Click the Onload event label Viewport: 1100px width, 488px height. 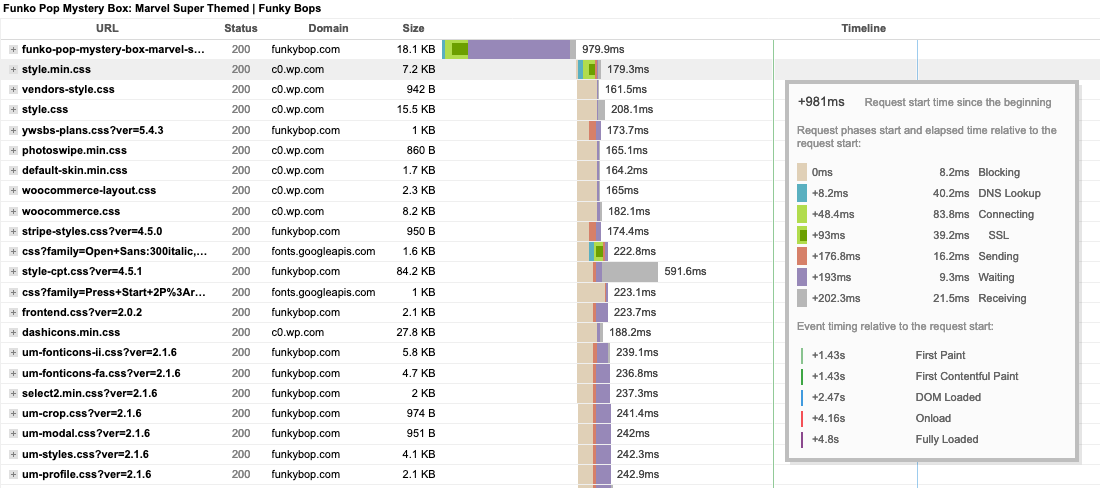point(933,419)
